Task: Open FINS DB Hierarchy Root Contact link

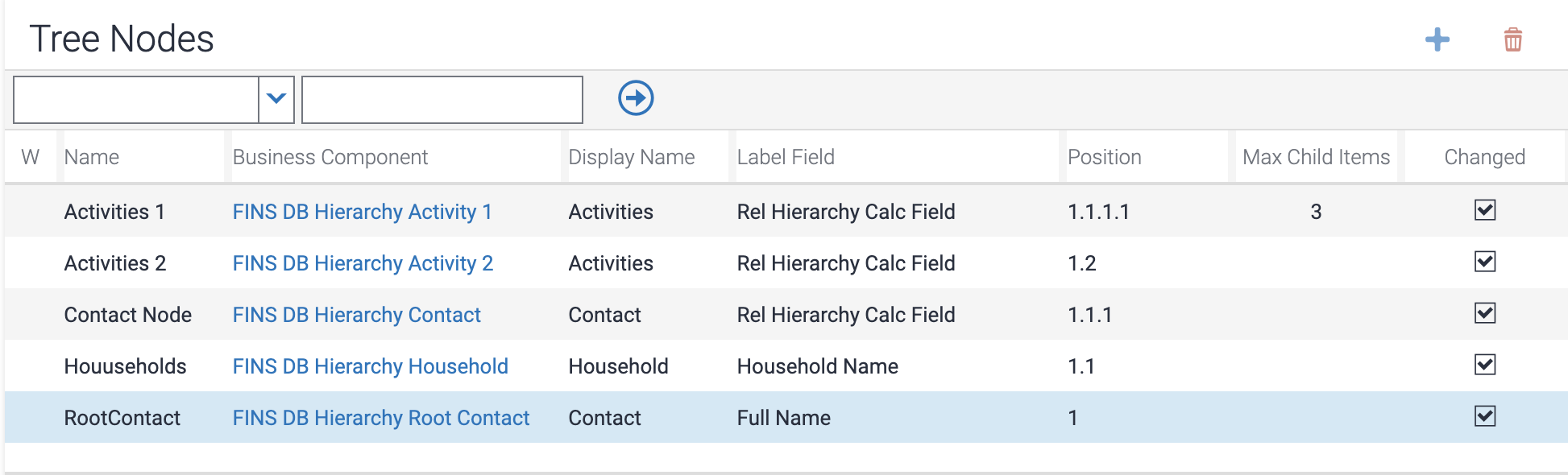Action: pos(380,418)
